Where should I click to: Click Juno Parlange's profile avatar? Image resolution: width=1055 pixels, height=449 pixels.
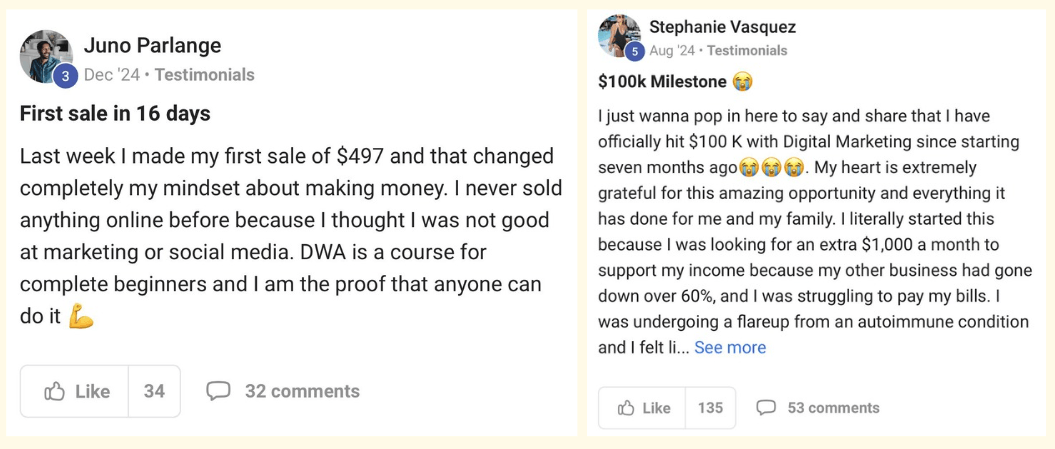click(x=46, y=56)
